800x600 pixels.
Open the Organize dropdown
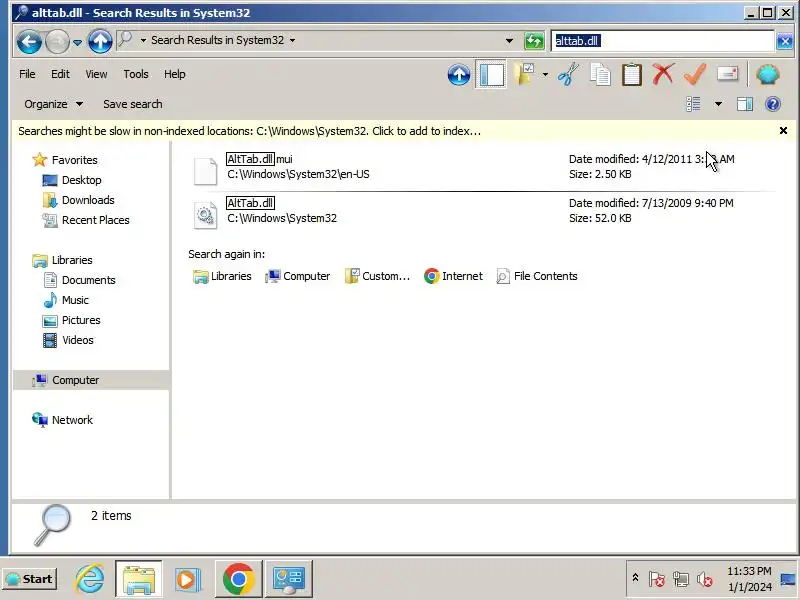coord(54,104)
